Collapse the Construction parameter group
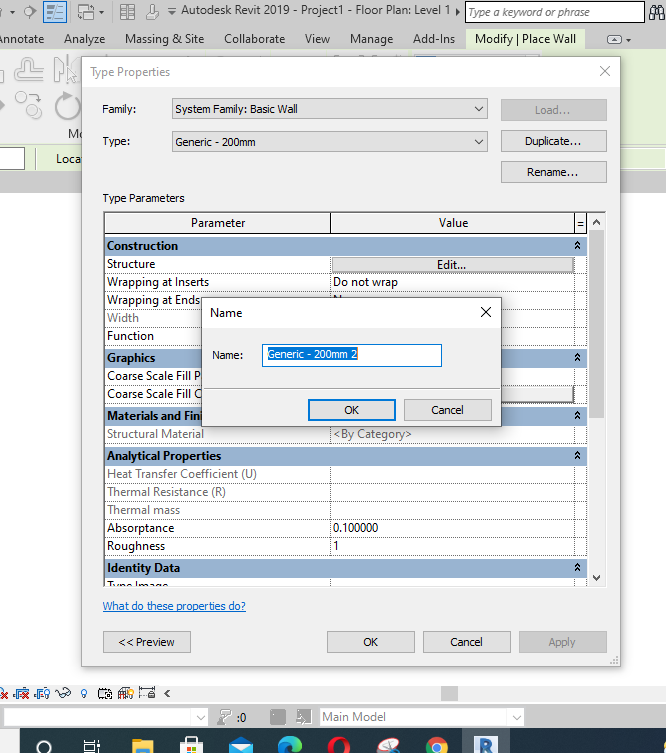This screenshot has height=753, width=666. click(577, 245)
